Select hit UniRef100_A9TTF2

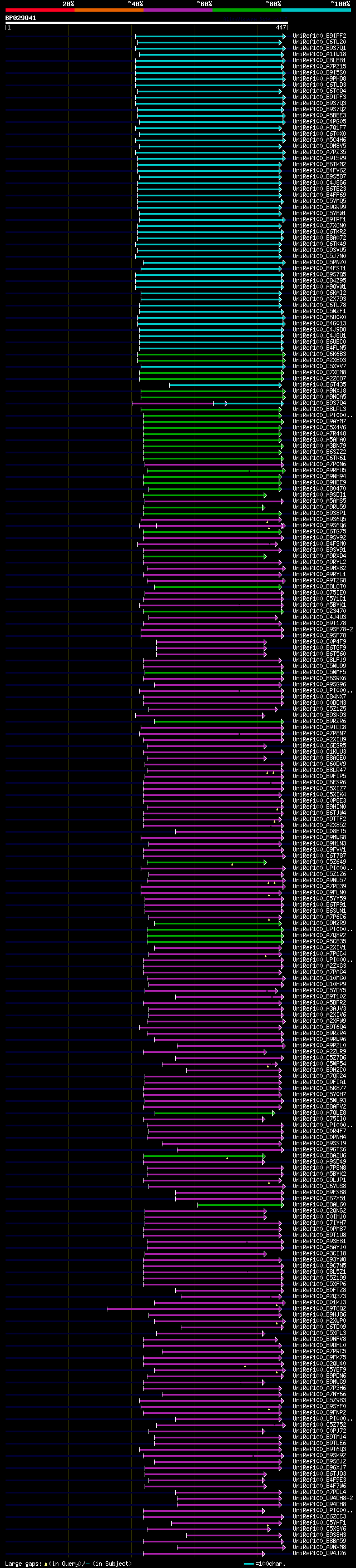[x=319, y=819]
